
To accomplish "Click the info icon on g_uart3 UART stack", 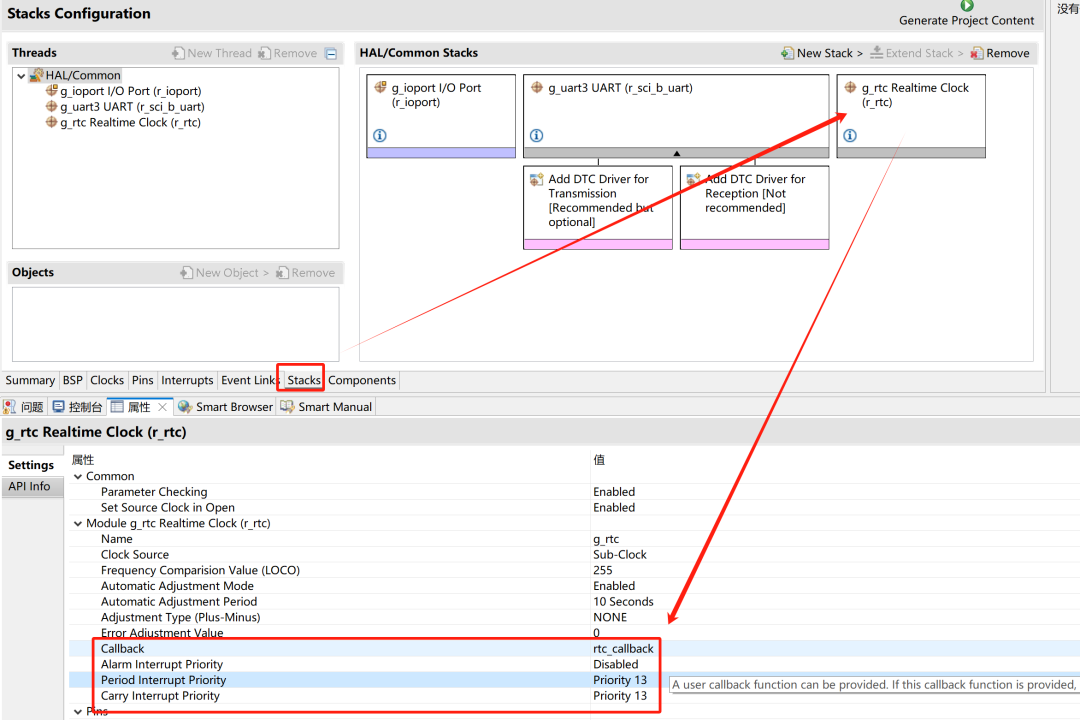I will (x=537, y=136).
